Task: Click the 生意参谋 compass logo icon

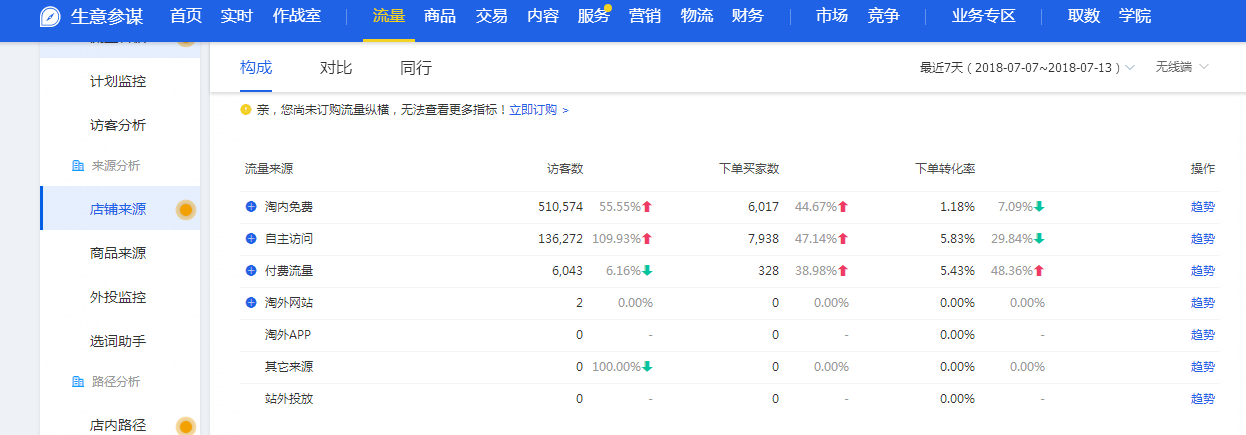Action: point(50,17)
